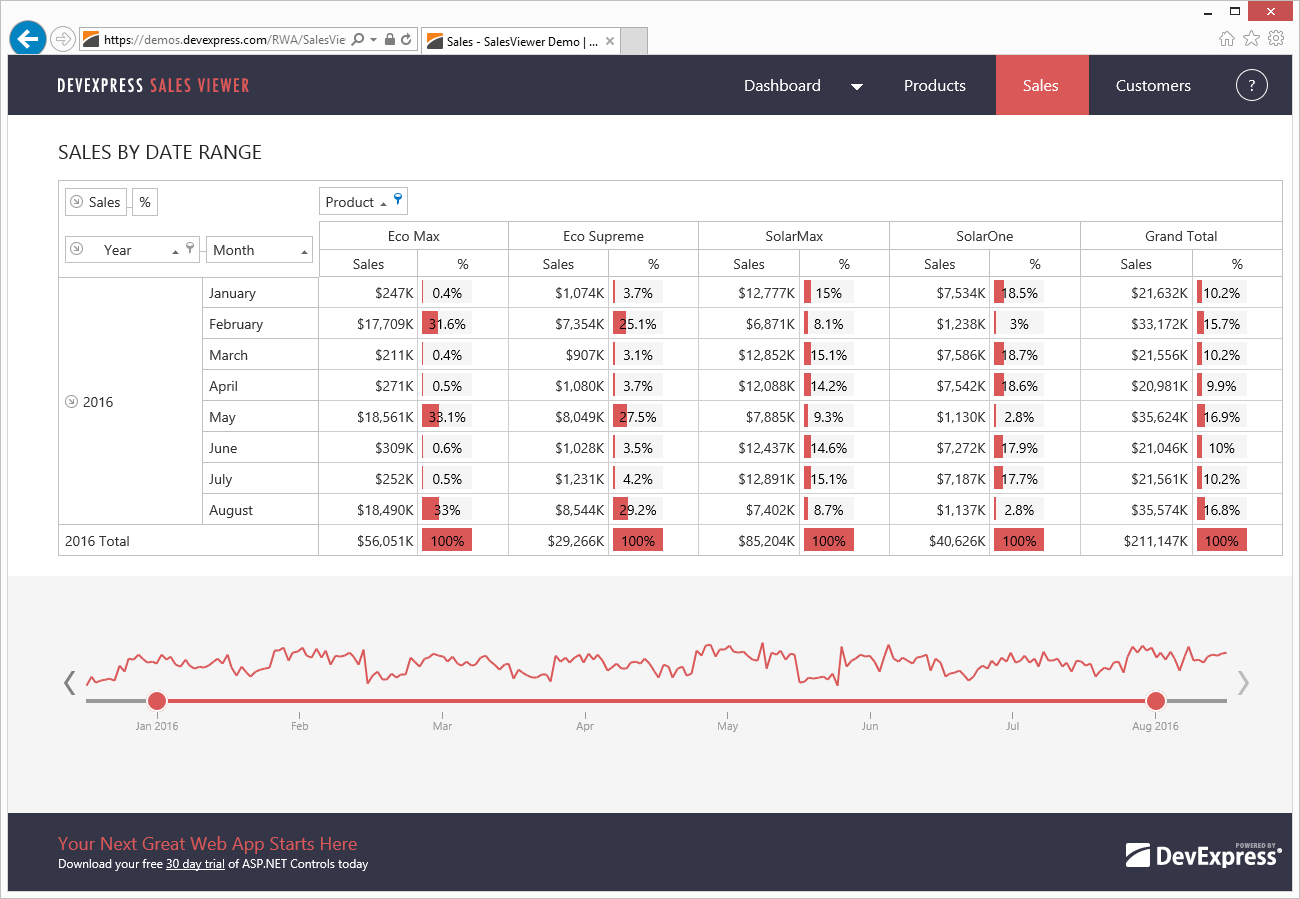The height and width of the screenshot is (899, 1300).
Task: Click the Aug 2016 range slider handle
Action: 1156,700
